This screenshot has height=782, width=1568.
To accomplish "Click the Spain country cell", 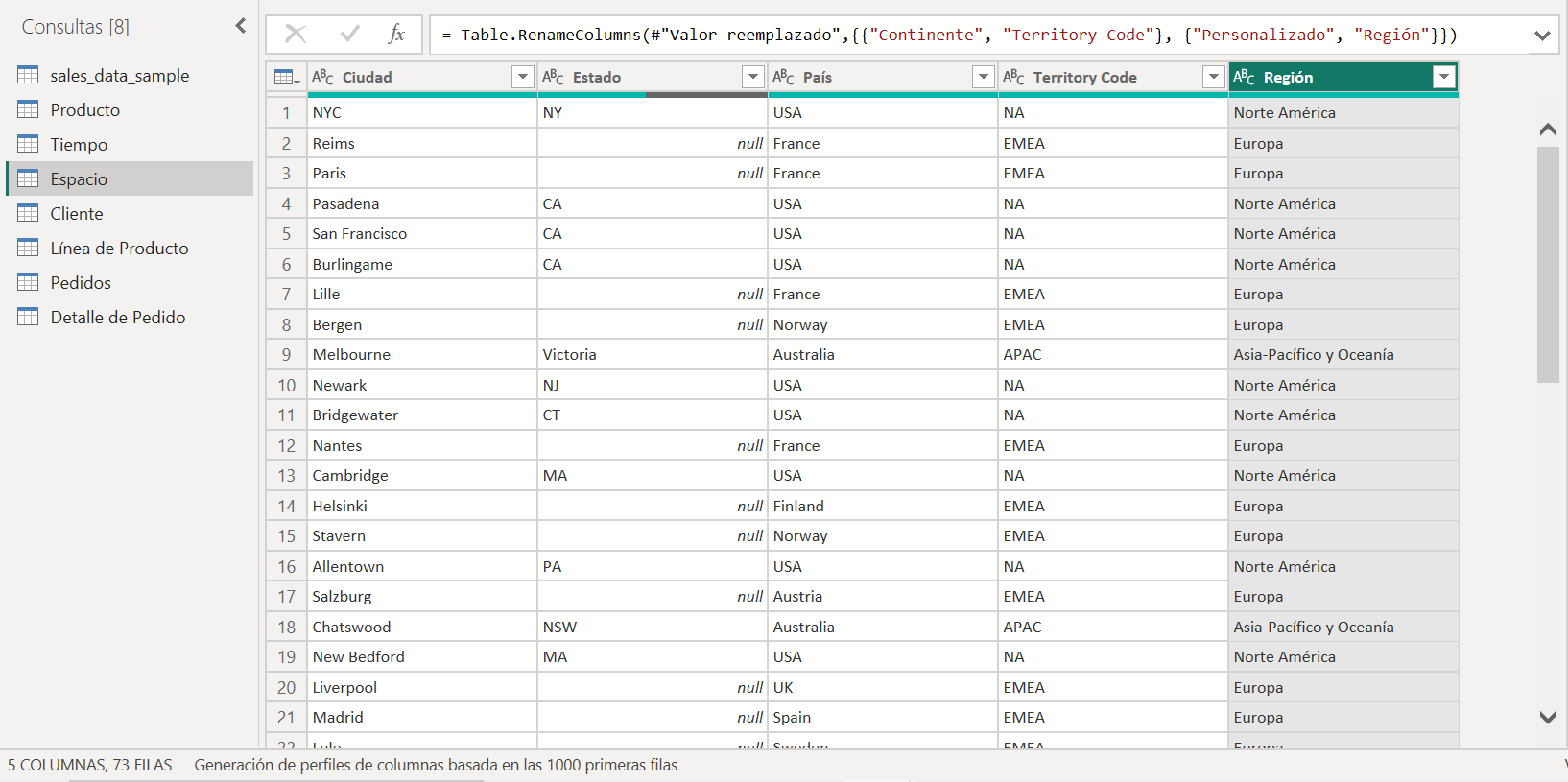I will (x=883, y=717).
